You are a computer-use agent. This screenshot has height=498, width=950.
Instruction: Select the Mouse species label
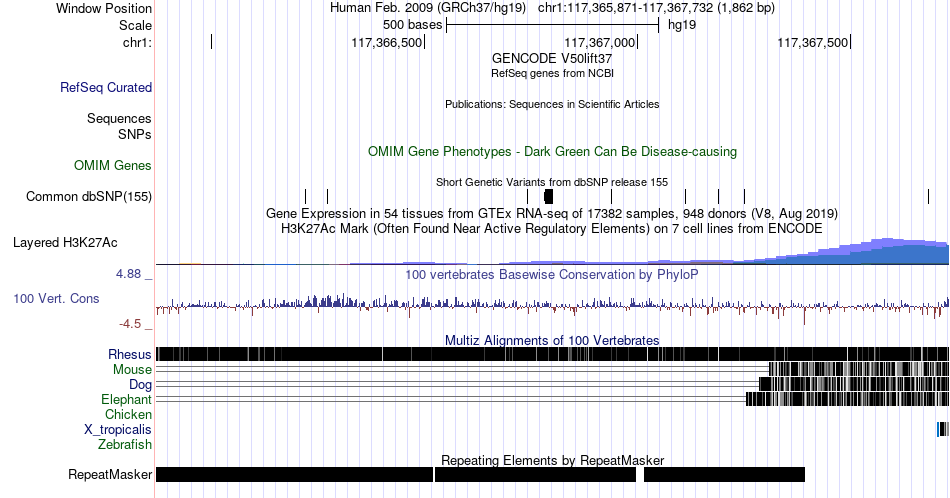click(x=132, y=370)
